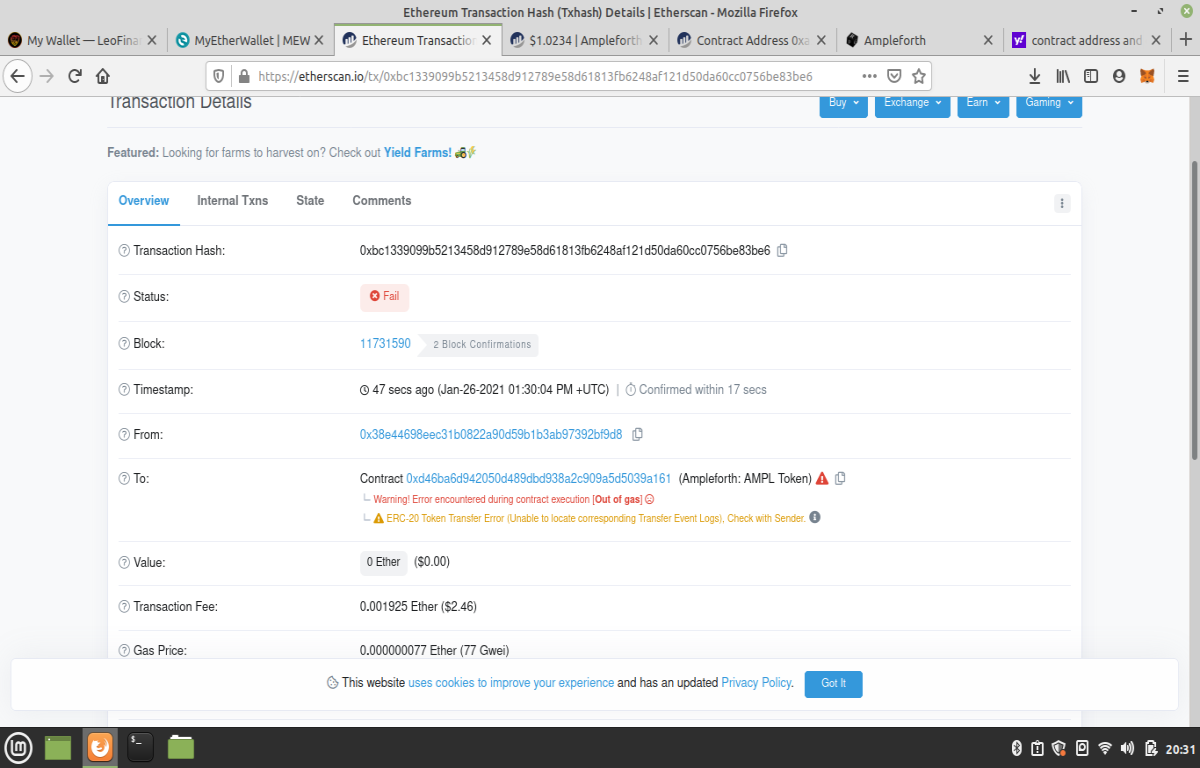Copy the transaction hash to clipboard
1200x768 pixels.
pos(782,250)
